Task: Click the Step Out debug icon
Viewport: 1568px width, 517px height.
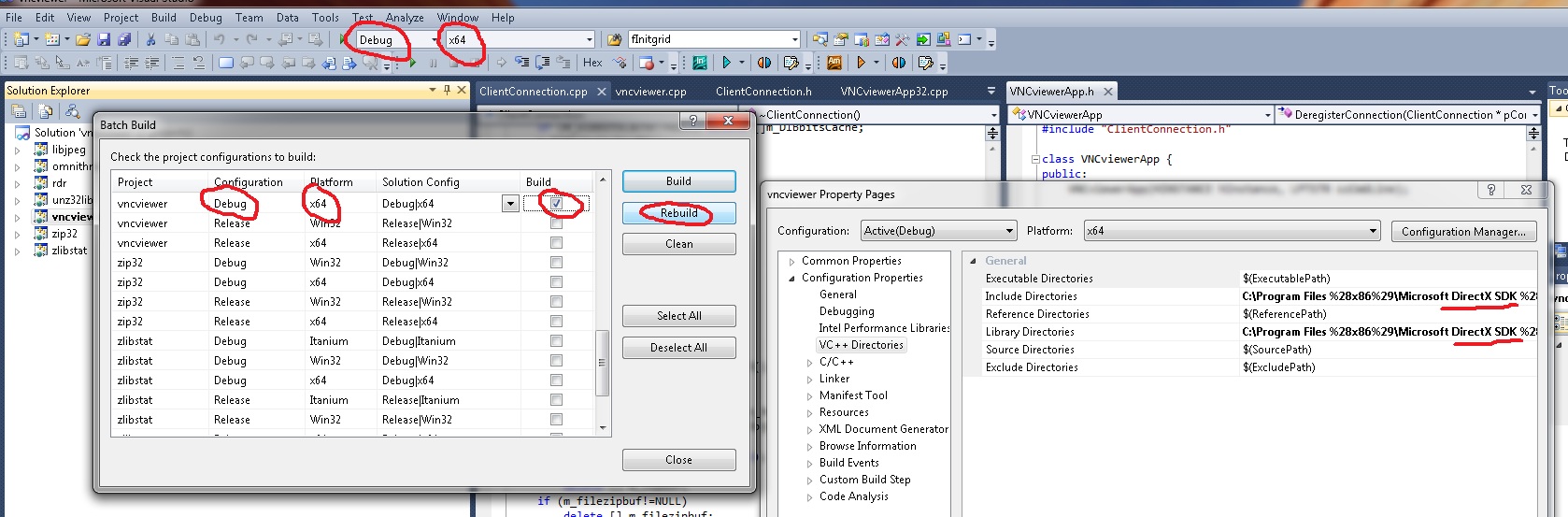Action: point(563,63)
